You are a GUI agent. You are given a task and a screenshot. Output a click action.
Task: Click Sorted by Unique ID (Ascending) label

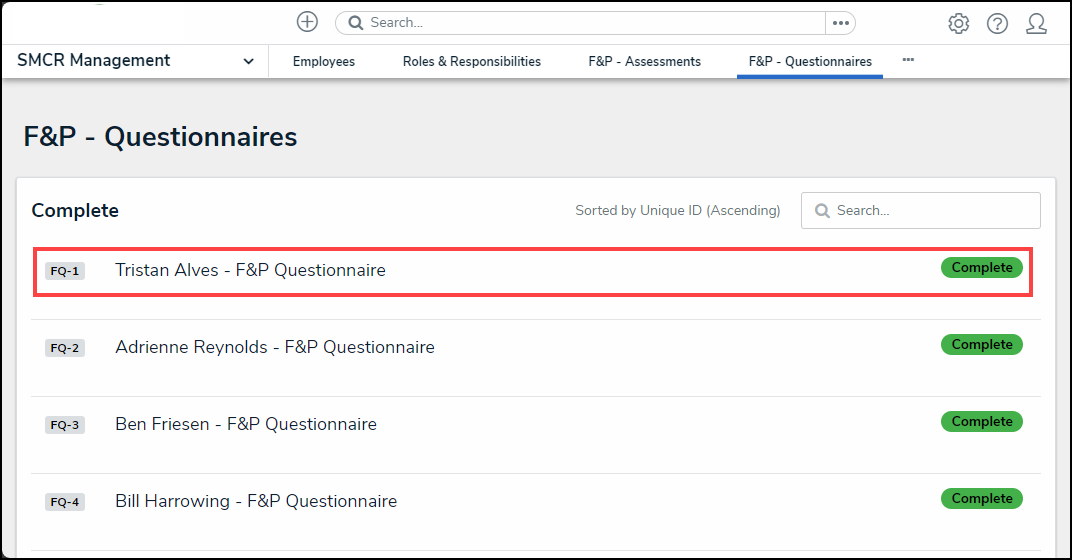coord(678,211)
